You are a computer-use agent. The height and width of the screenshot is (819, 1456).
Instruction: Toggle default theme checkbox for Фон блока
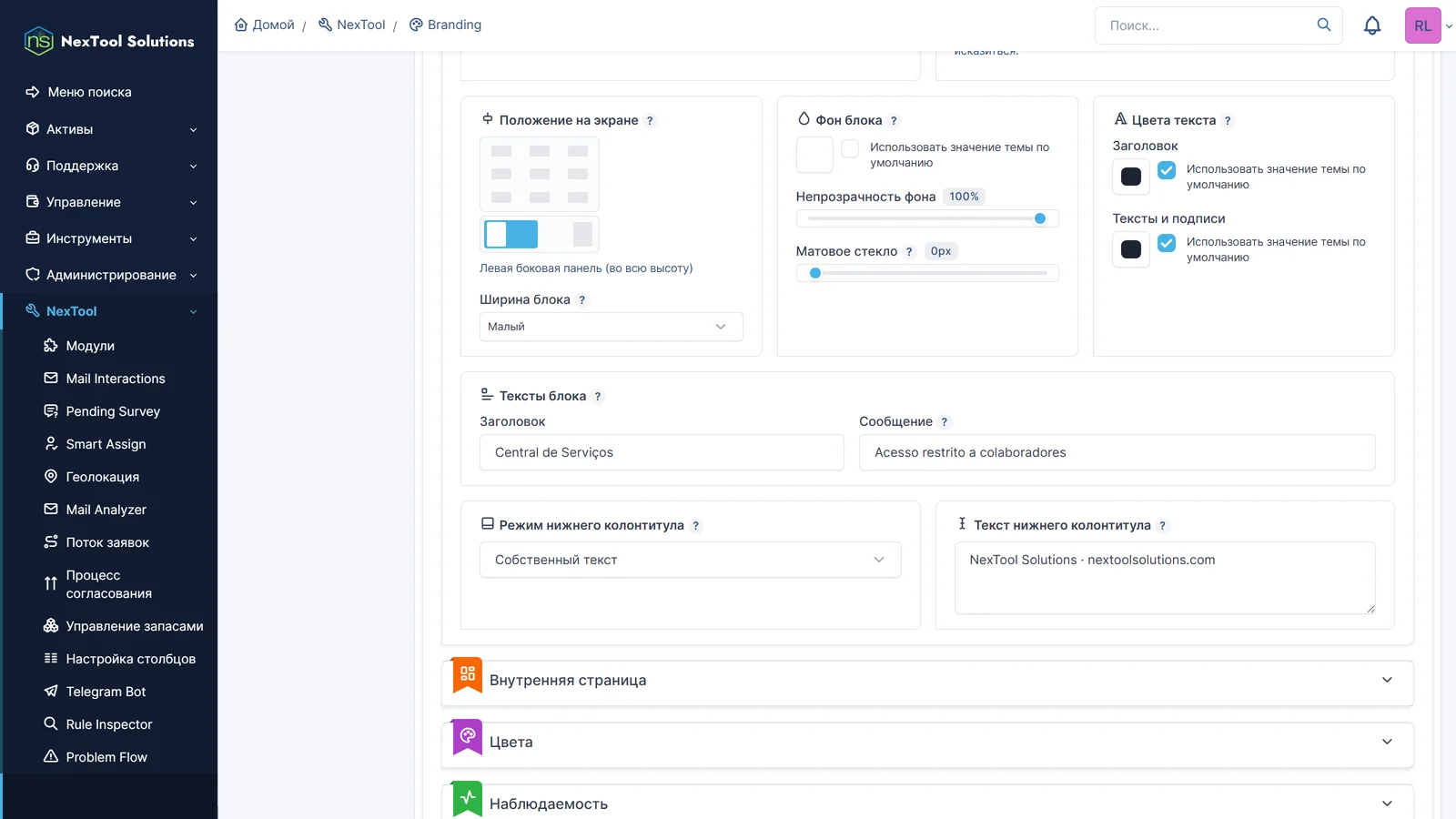click(850, 148)
